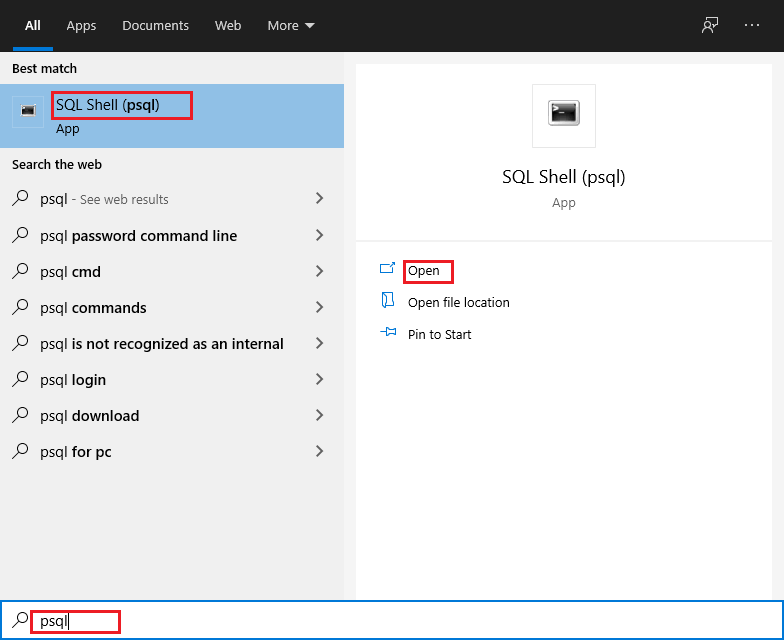This screenshot has height=640, width=784.
Task: Switch to the All tab
Action: pos(32,26)
